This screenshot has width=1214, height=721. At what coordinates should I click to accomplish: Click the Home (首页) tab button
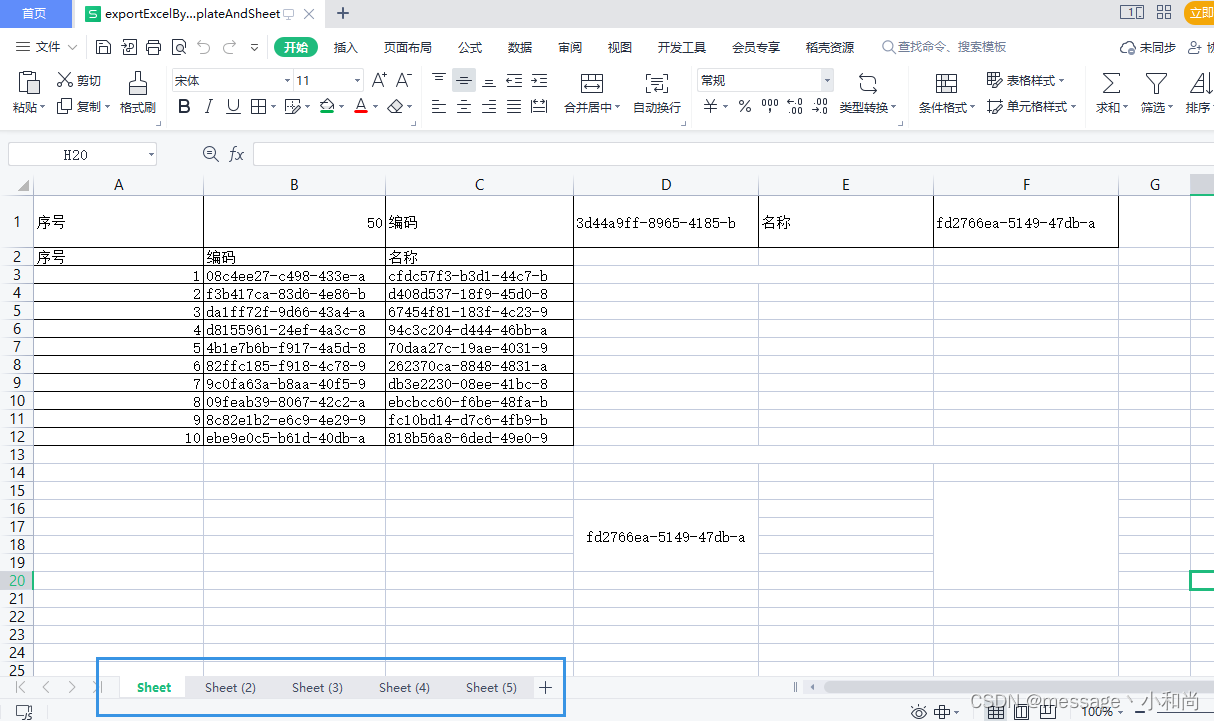35,13
